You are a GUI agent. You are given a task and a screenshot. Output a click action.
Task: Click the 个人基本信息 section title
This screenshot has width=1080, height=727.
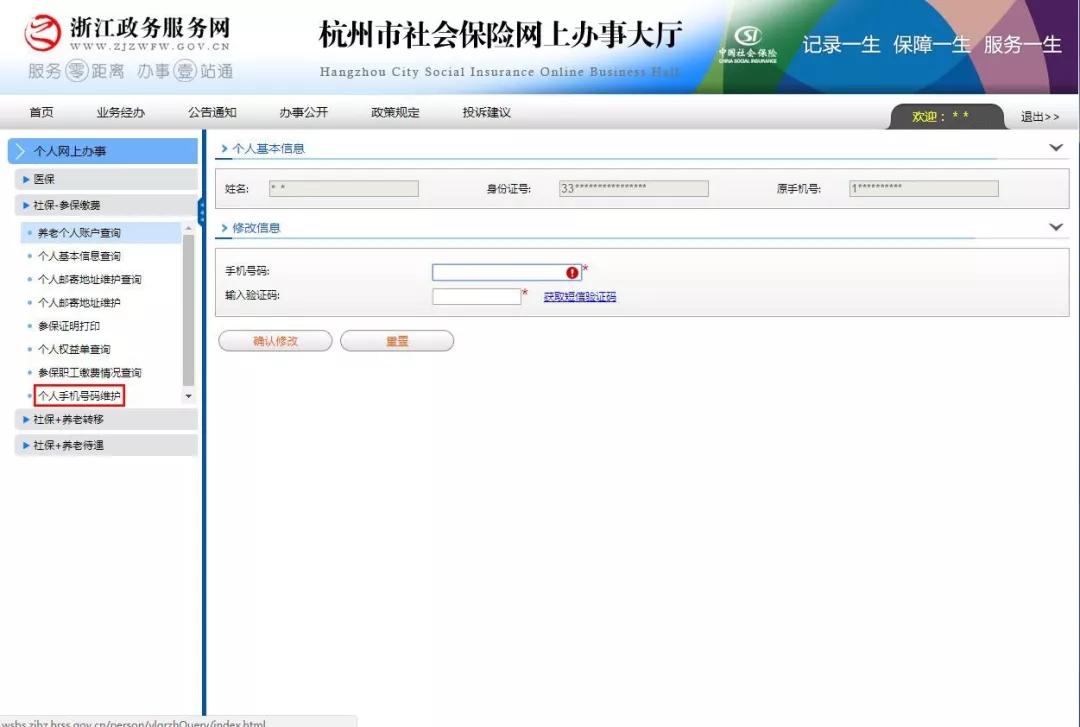click(x=268, y=148)
